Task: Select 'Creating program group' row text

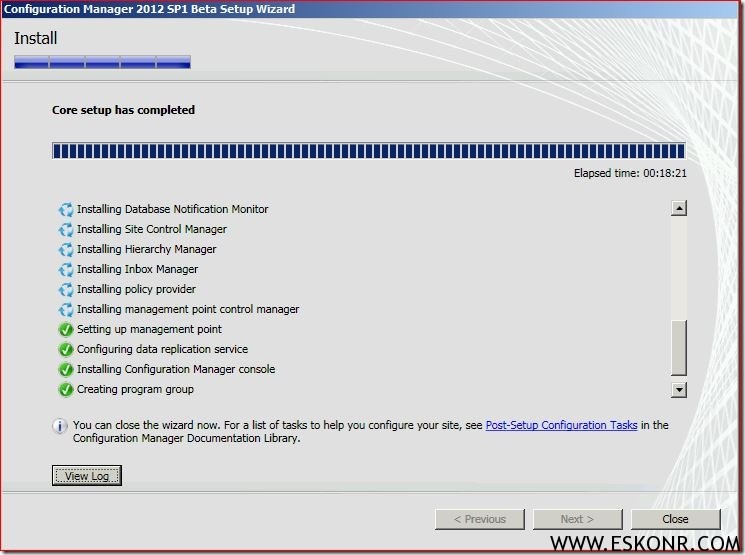Action: coord(135,389)
